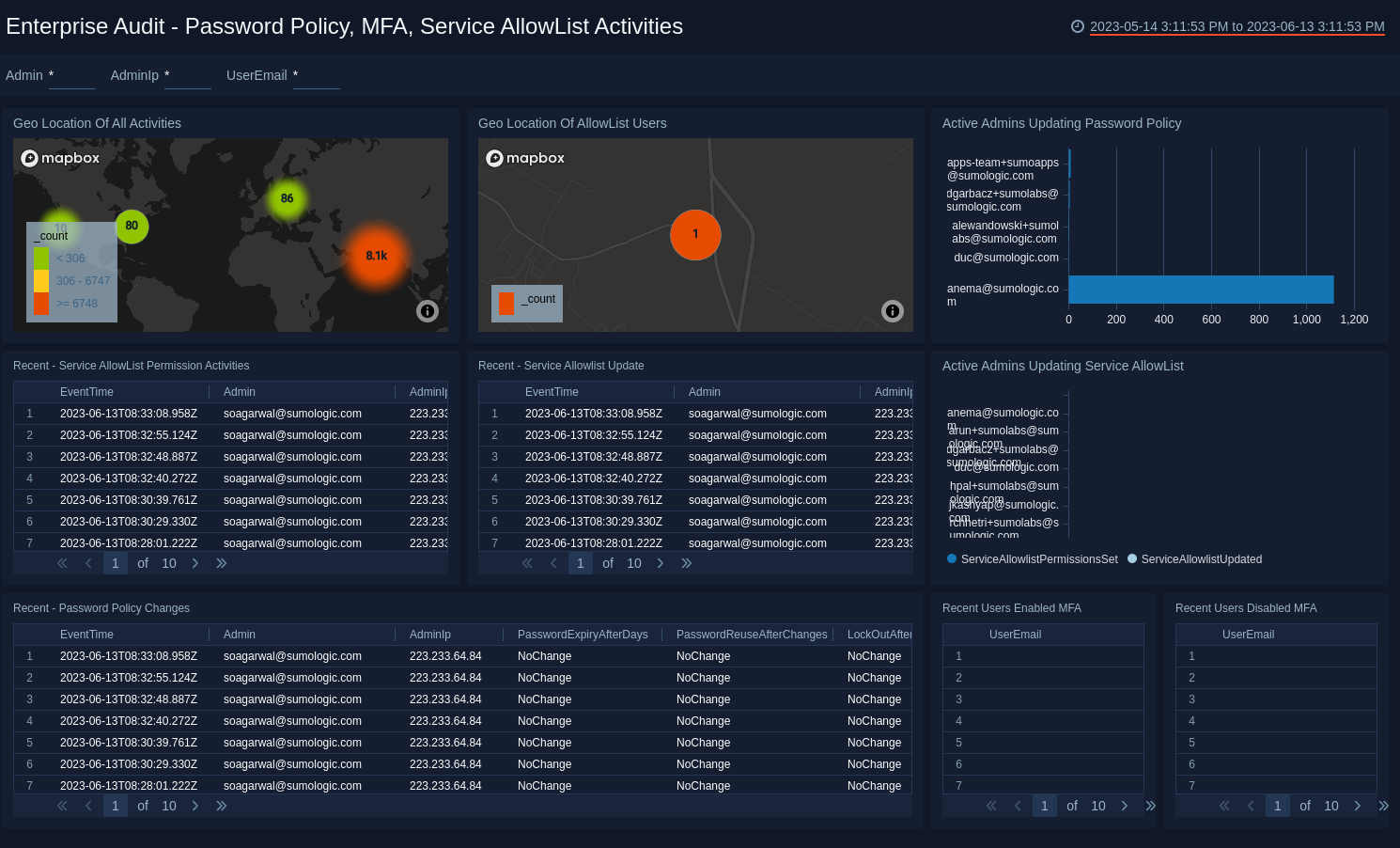Click the 8.1k cluster on map
This screenshot has height=848, width=1400.
[x=376, y=256]
